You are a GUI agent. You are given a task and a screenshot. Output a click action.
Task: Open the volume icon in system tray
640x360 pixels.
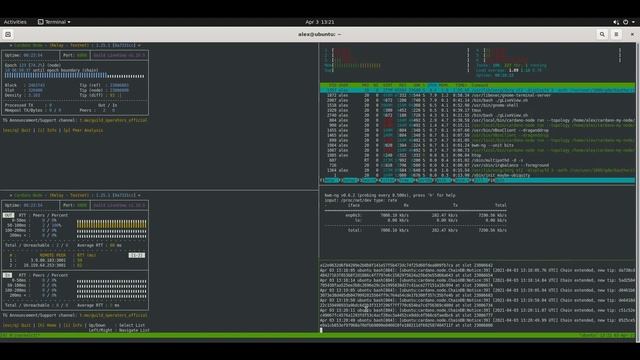(x=616, y=22)
